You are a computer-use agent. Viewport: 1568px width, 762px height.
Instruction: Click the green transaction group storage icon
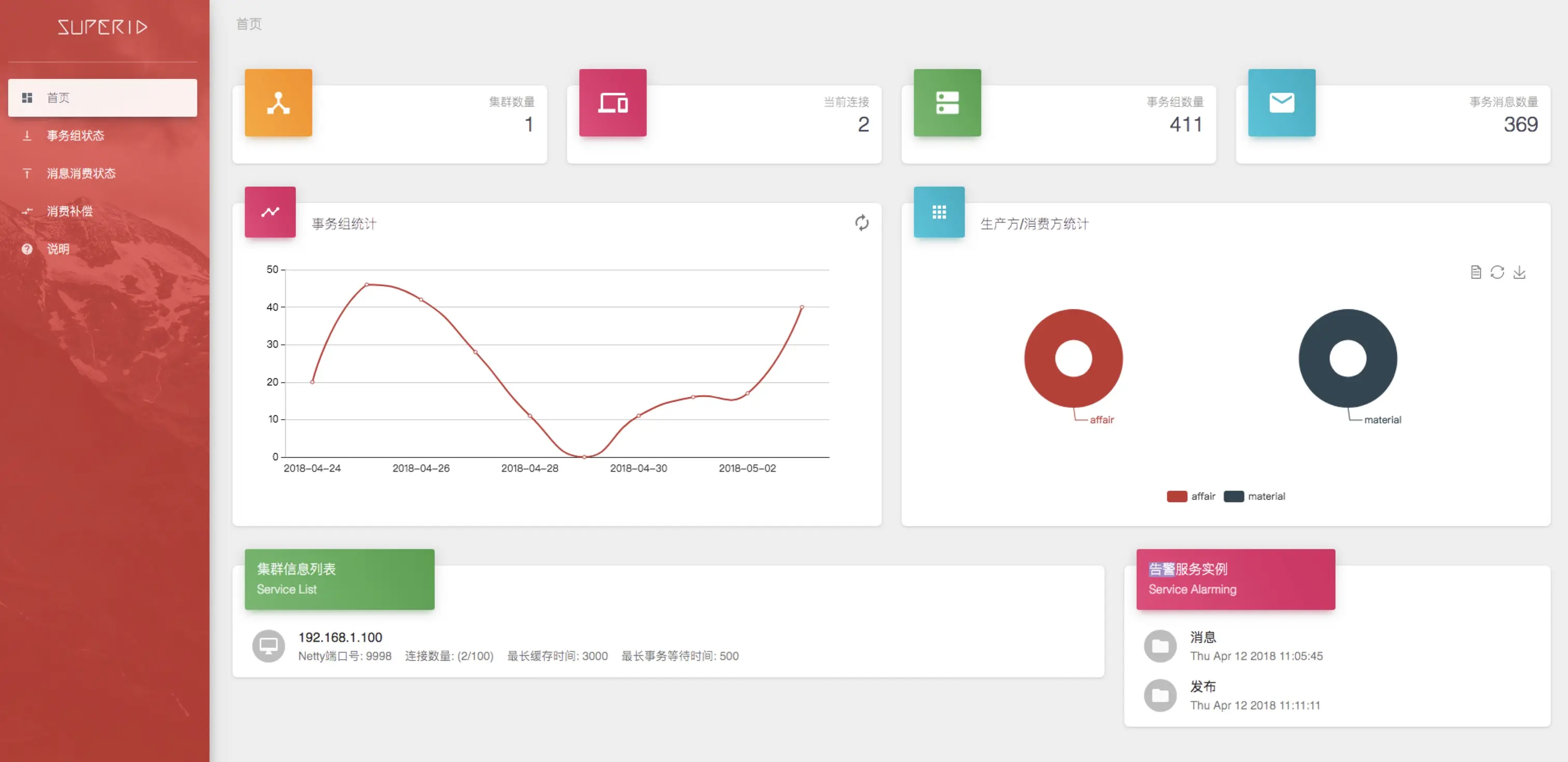(x=947, y=103)
